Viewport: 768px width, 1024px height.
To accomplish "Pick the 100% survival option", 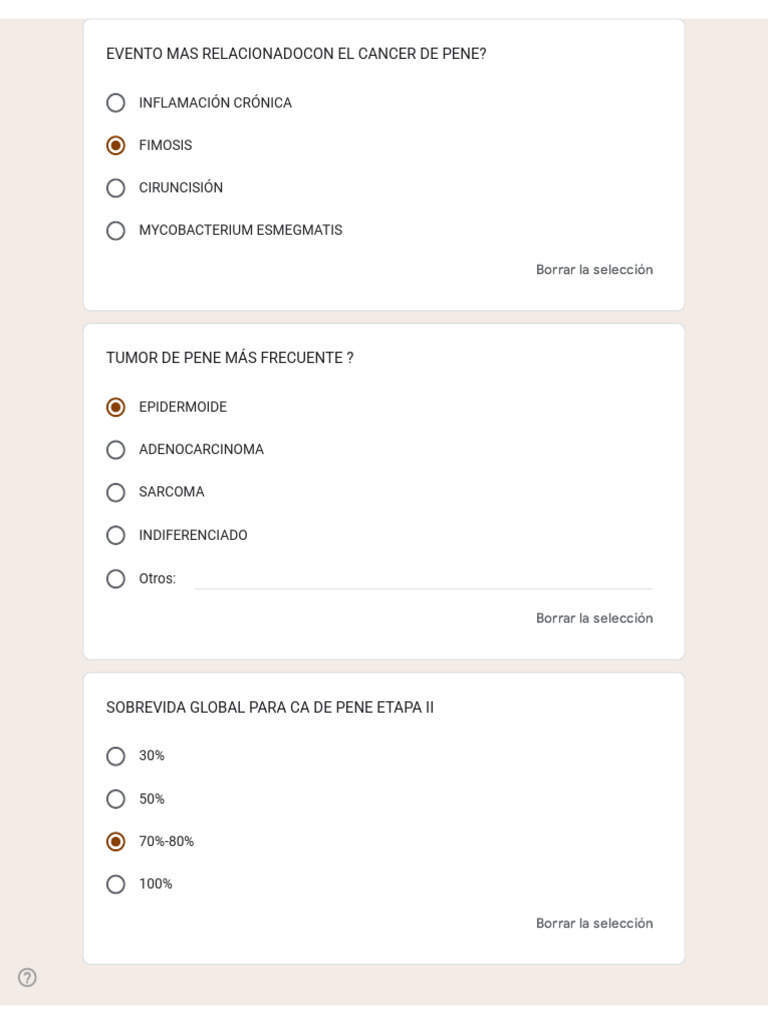I will point(116,884).
